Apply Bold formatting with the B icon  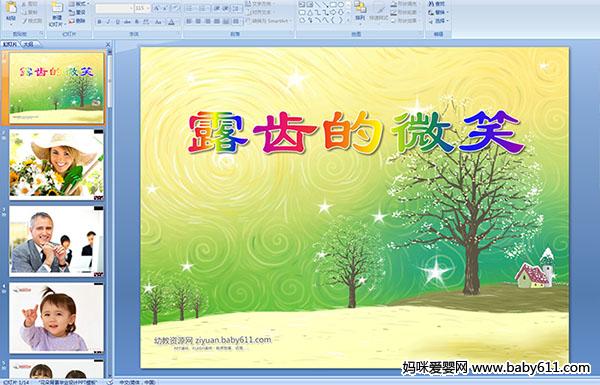[x=99, y=22]
